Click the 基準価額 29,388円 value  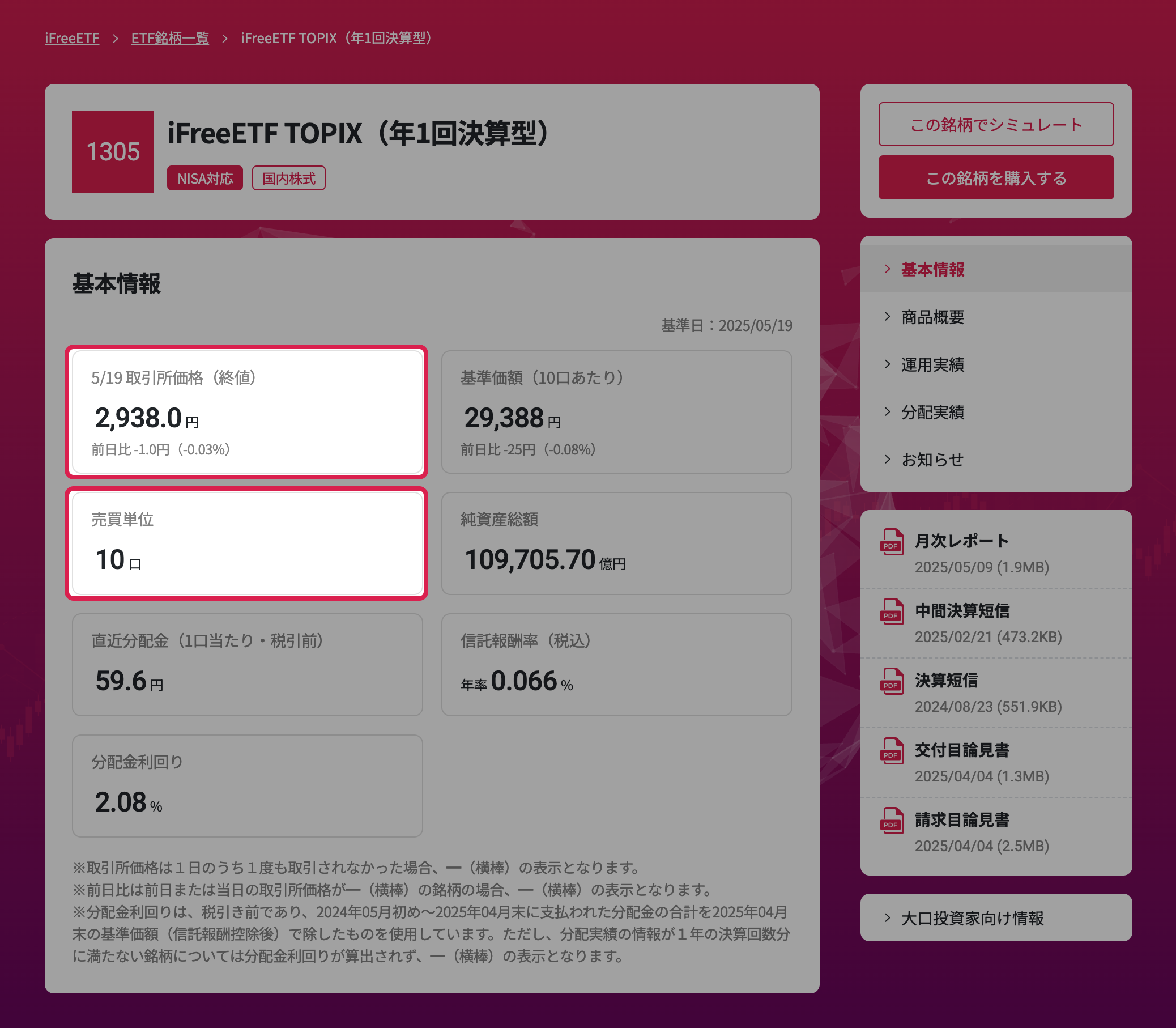click(512, 418)
